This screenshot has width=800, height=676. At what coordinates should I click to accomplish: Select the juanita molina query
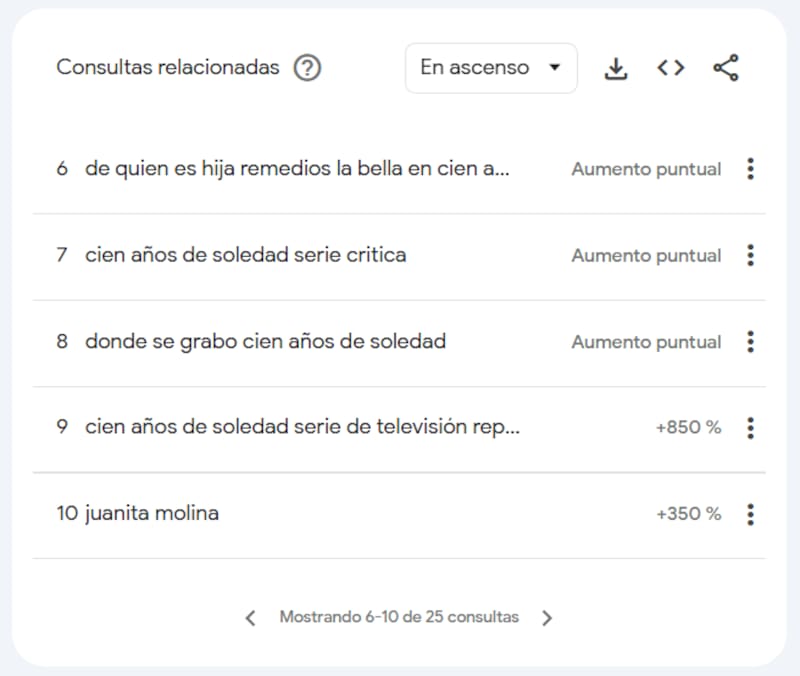pos(152,514)
